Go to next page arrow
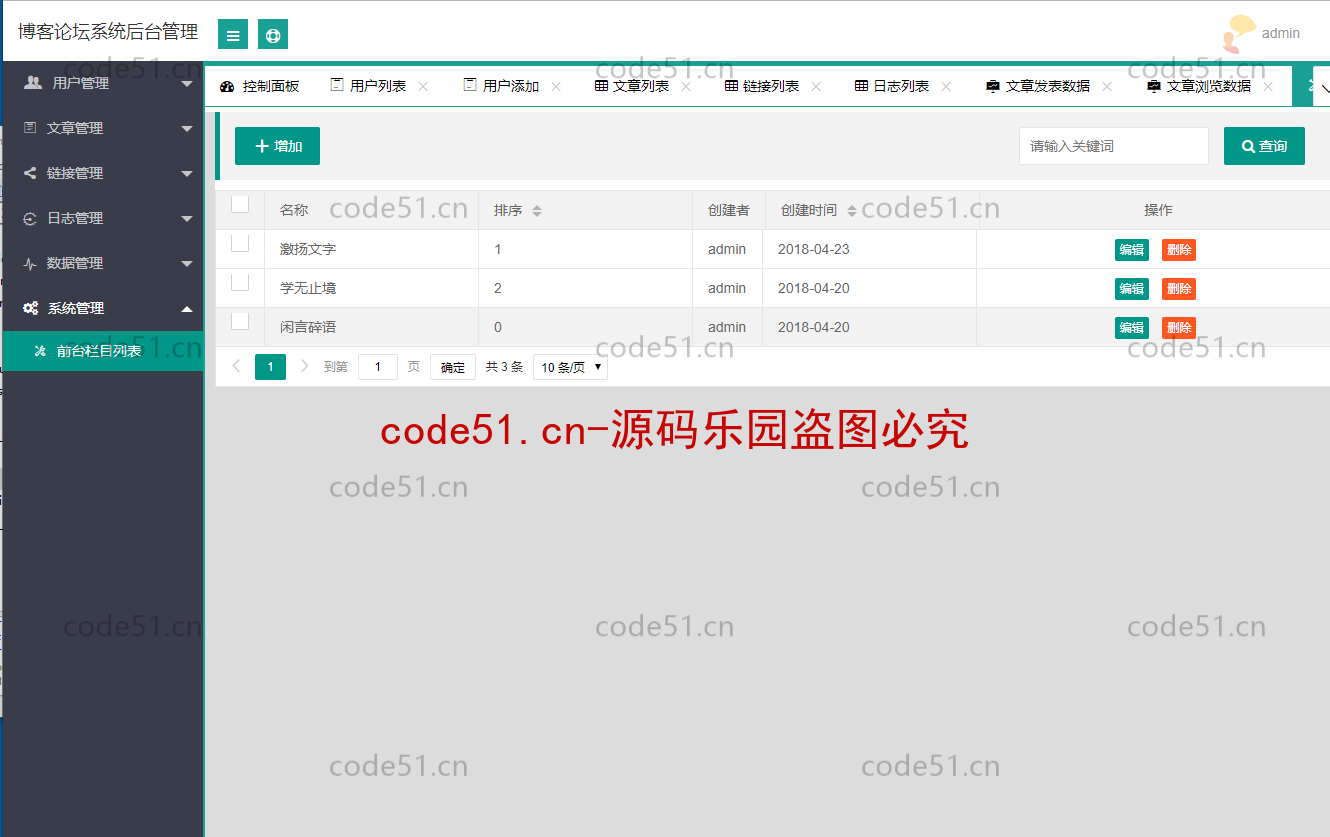Screen dimensions: 1330x837 305,367
